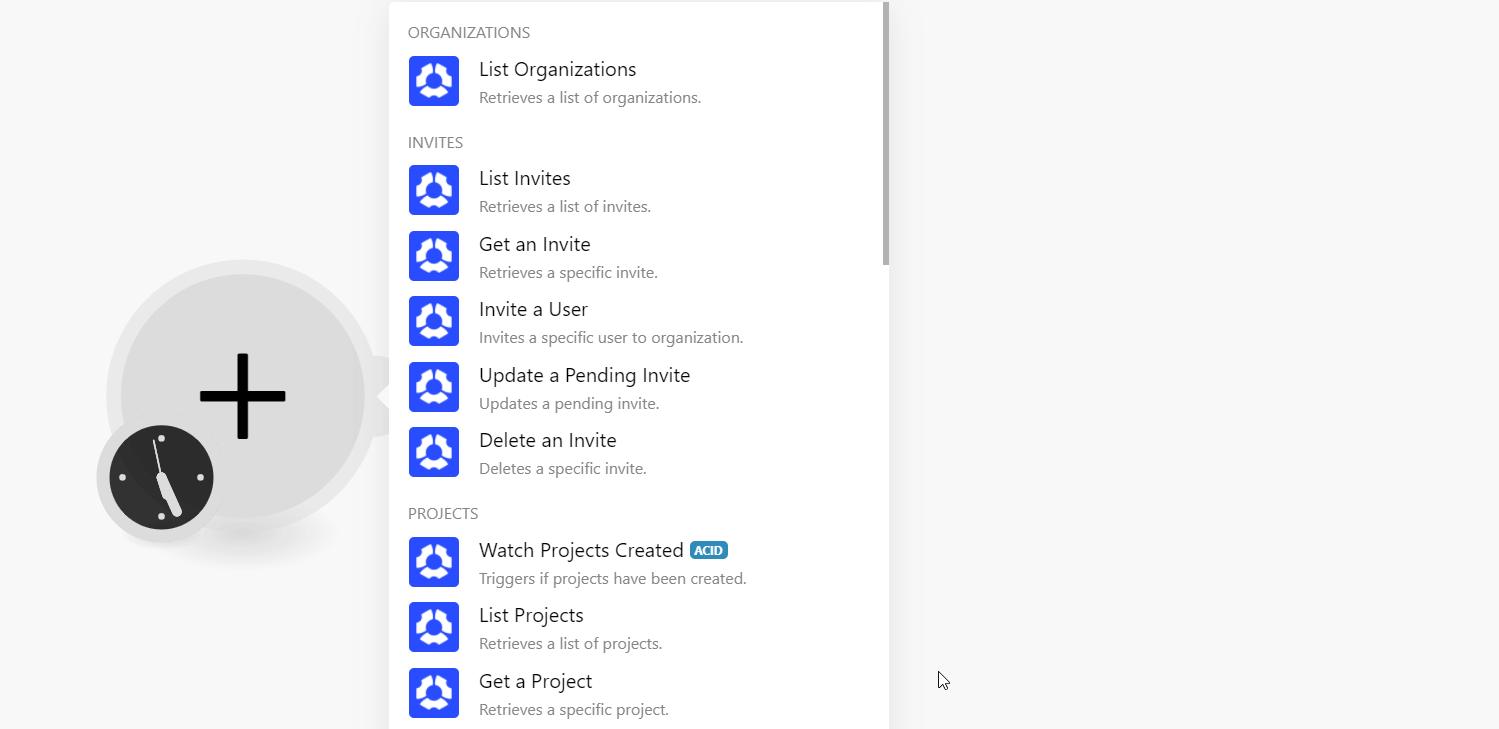Click the INVITES section header
The width and height of the screenshot is (1499, 729).
click(435, 142)
